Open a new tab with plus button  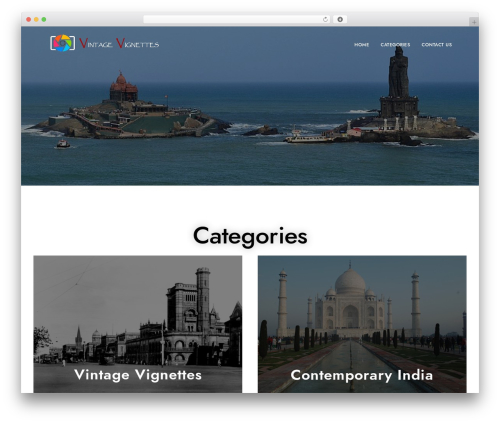[x=474, y=22]
